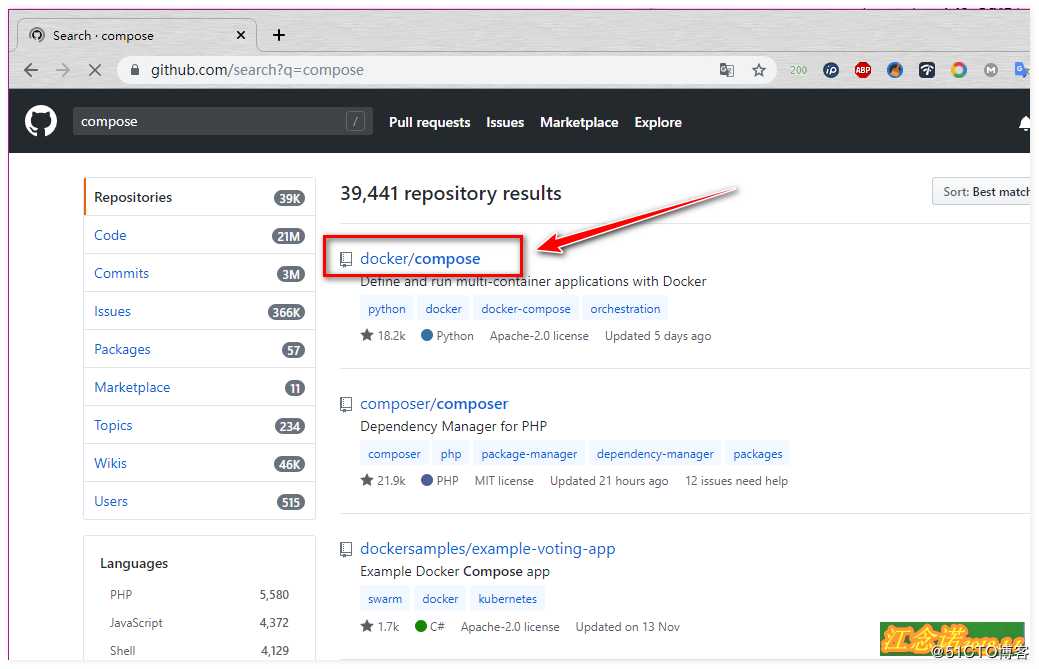Click '39,441 repository results' heading
Screen dimensions: 1039x669
point(451,193)
